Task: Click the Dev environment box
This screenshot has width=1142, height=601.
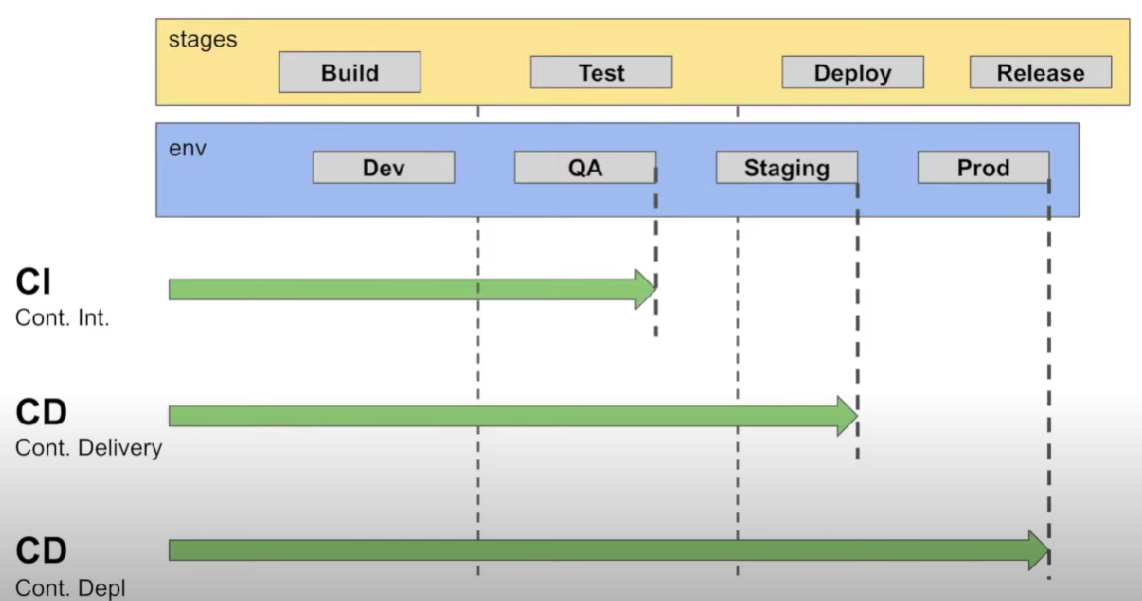Action: tap(383, 168)
